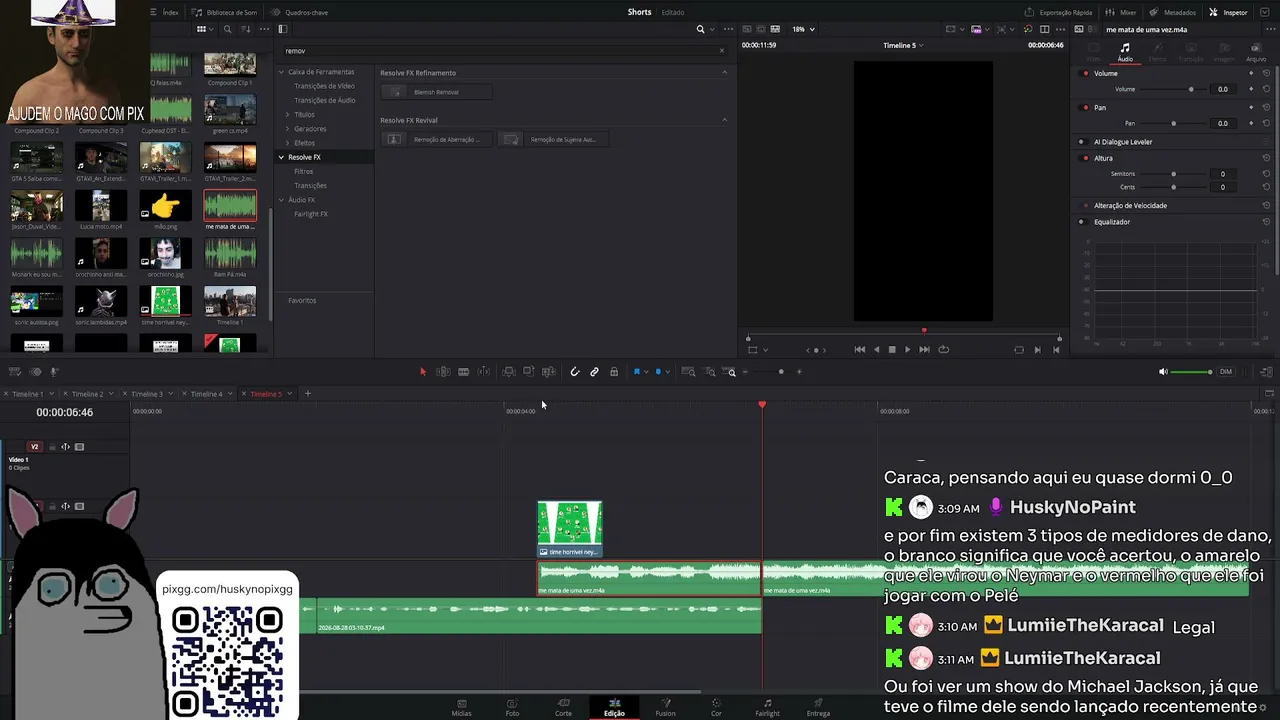Screen dimensions: 1280x720
Task: Click the full extent zoom icon
Action: point(688,372)
